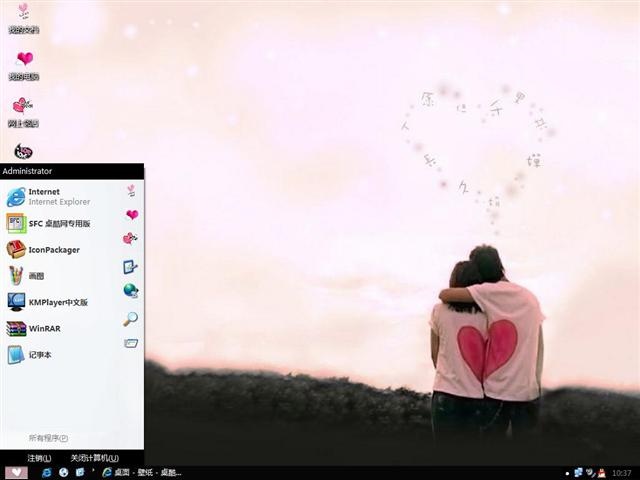Click the magnifying glass search icon in start menu
Image resolution: width=640 pixels, height=480 pixels.
tap(131, 319)
